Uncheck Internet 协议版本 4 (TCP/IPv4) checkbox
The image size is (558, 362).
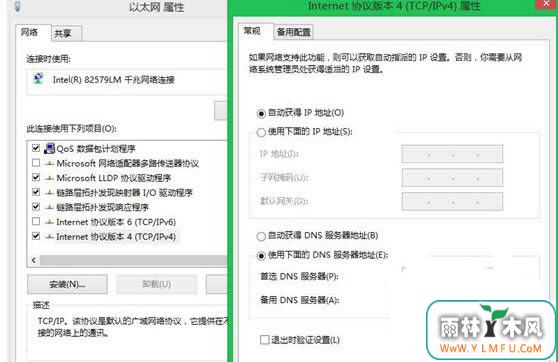pos(36,236)
